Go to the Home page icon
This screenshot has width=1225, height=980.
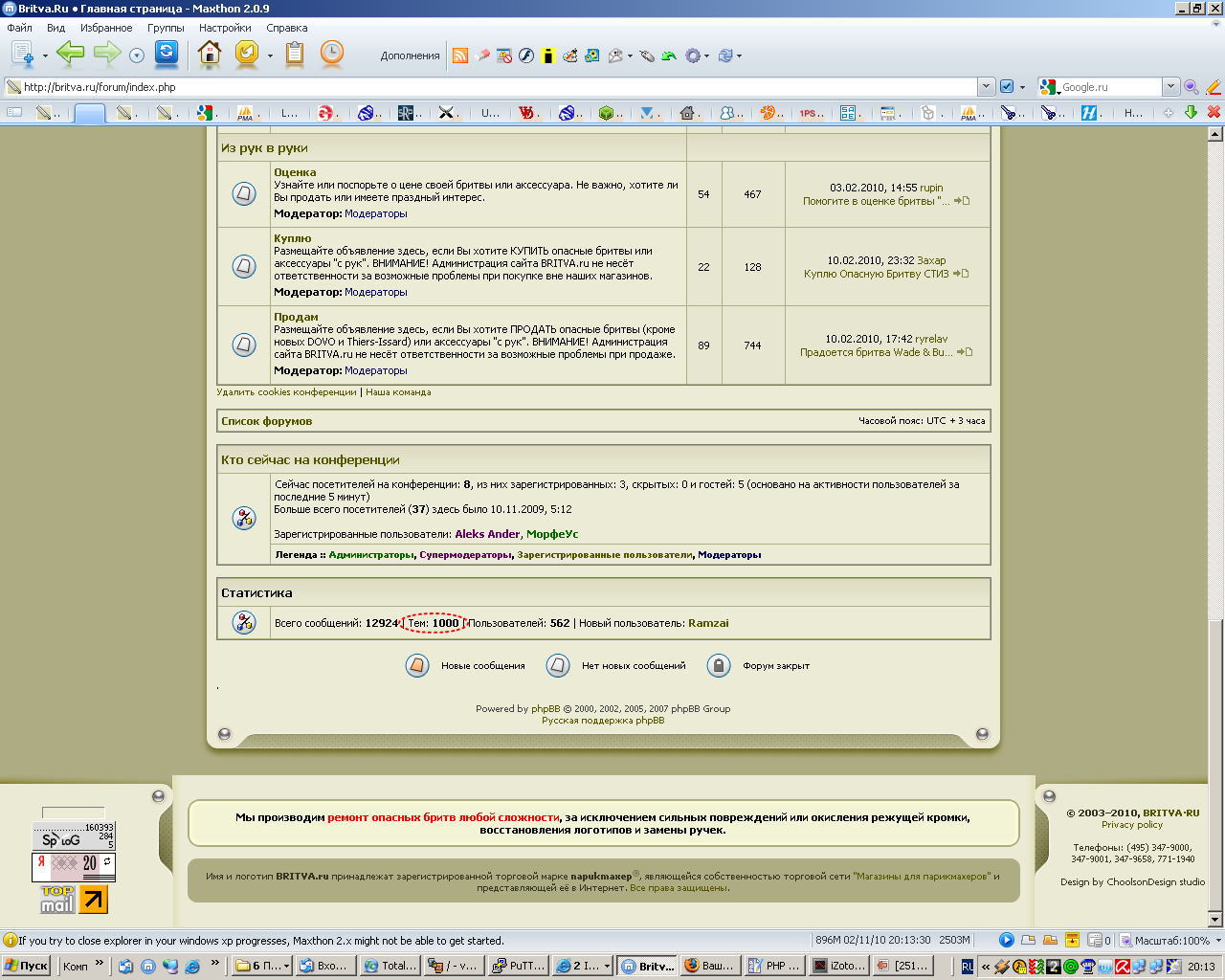pos(210,54)
